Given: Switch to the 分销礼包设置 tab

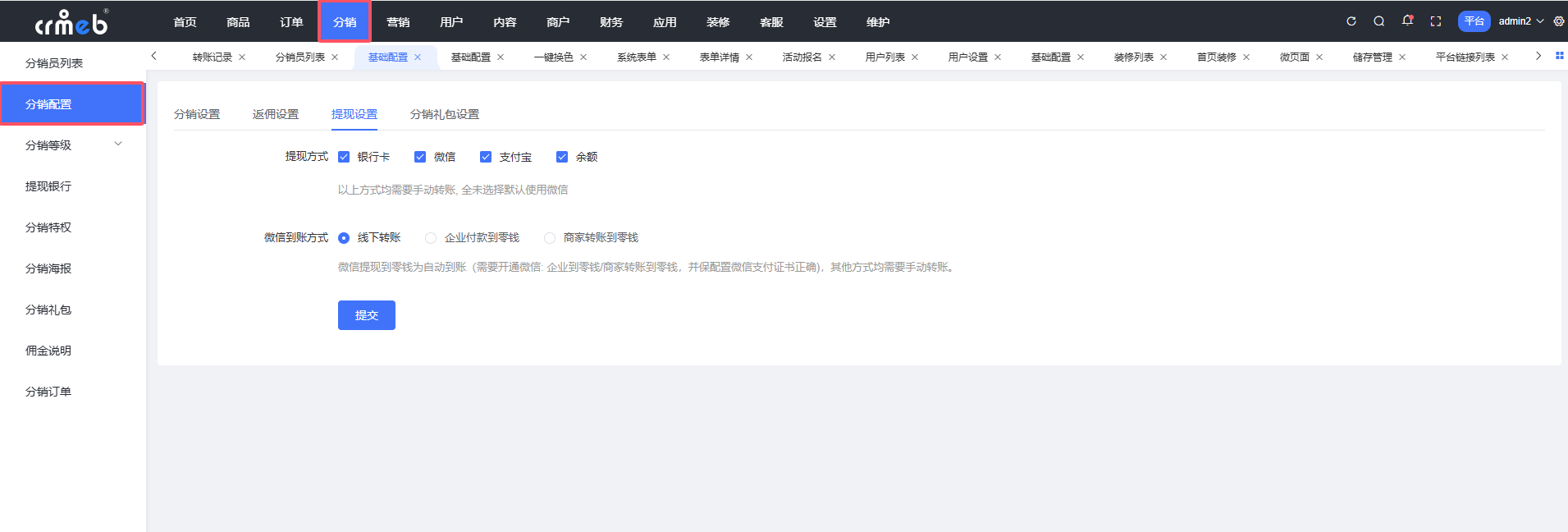Looking at the screenshot, I should point(445,114).
